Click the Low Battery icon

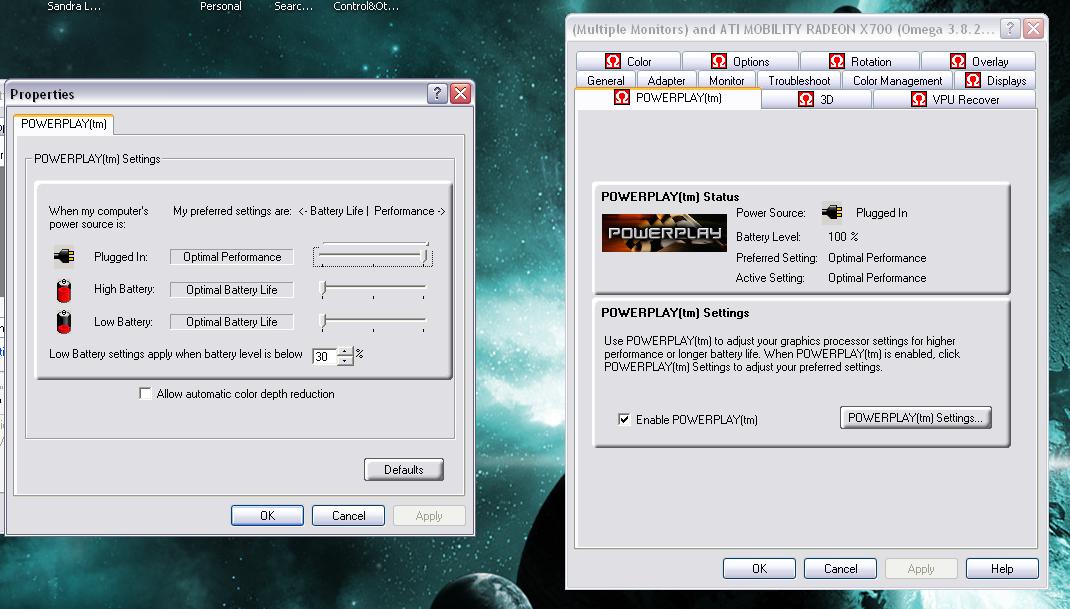(x=63, y=322)
